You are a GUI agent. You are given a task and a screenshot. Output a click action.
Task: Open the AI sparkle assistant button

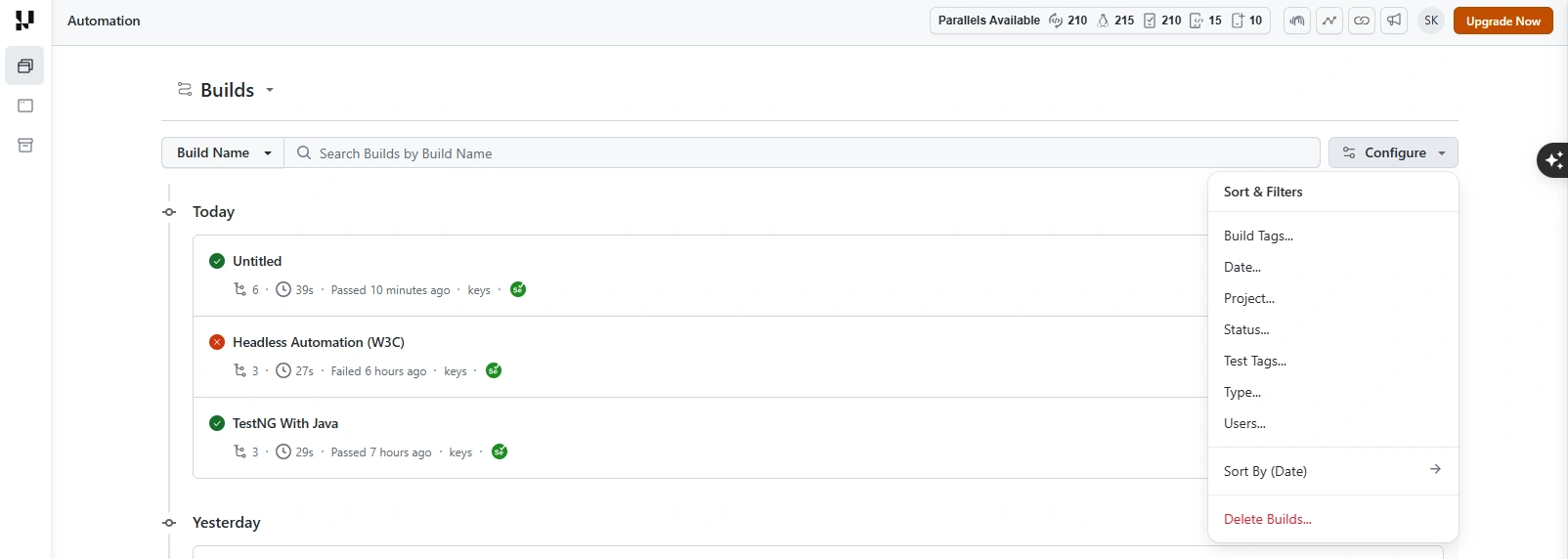(x=1553, y=160)
